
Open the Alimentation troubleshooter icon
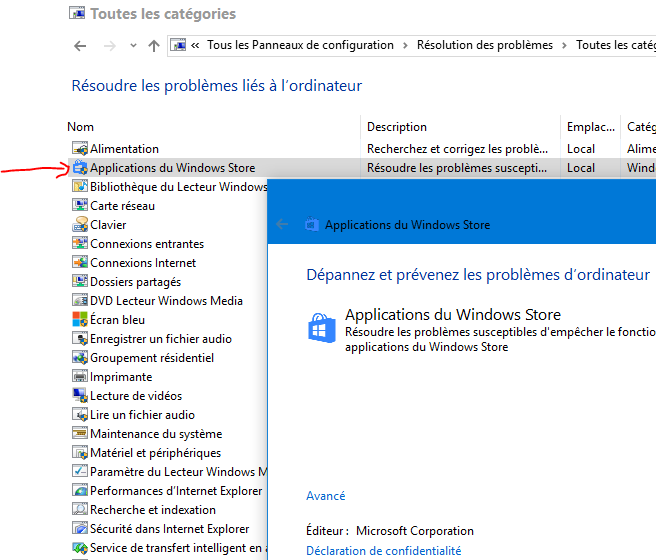coord(80,148)
